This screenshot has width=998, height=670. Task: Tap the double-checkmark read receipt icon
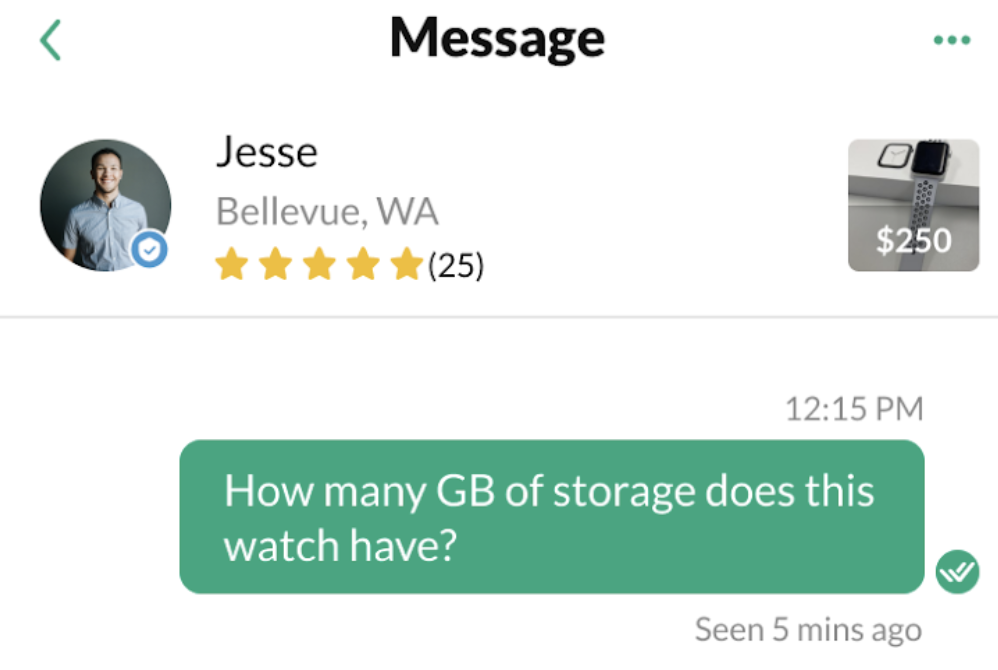click(x=957, y=571)
